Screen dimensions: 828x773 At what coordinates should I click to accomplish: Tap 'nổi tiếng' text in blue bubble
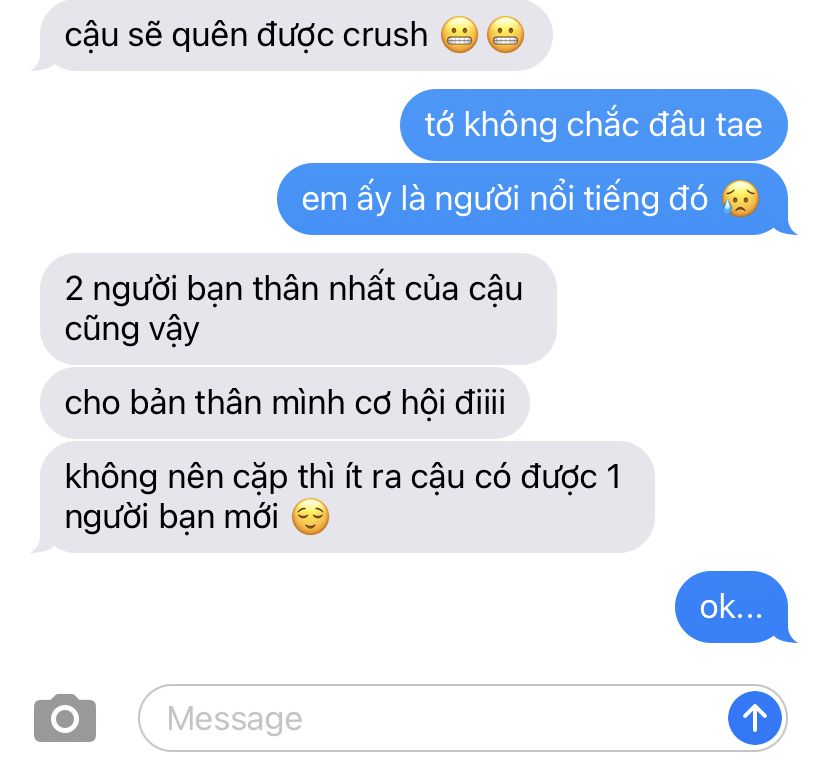click(618, 199)
